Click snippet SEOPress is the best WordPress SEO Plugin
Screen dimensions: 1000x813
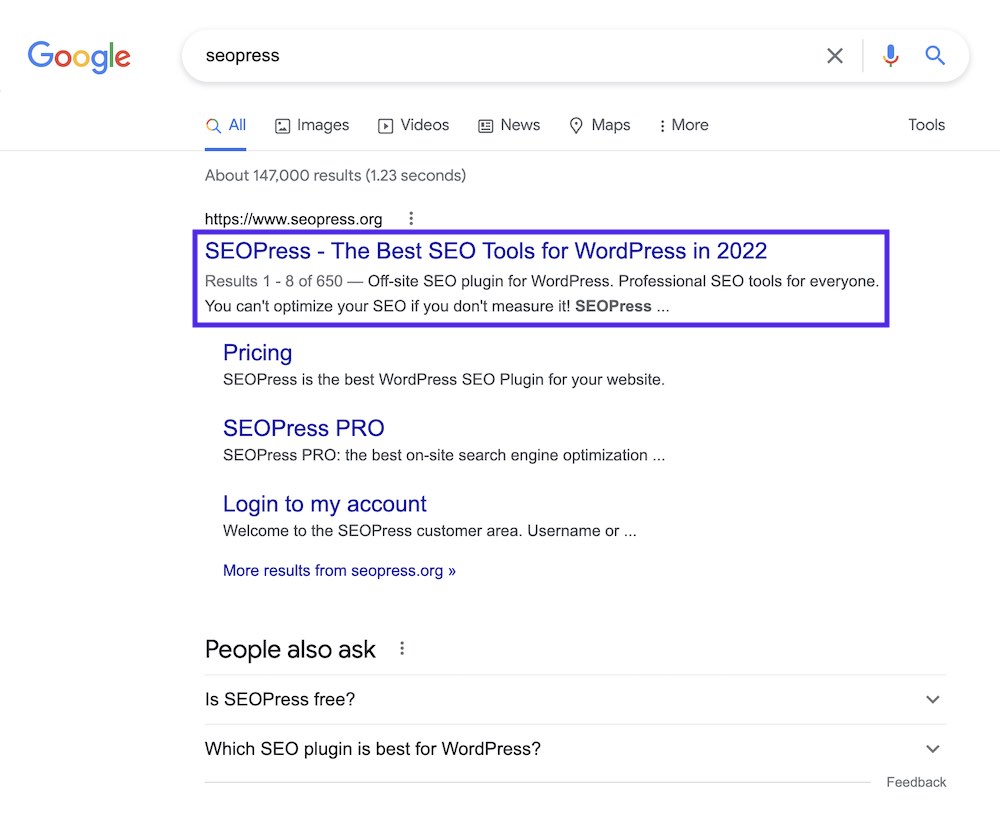(x=444, y=380)
